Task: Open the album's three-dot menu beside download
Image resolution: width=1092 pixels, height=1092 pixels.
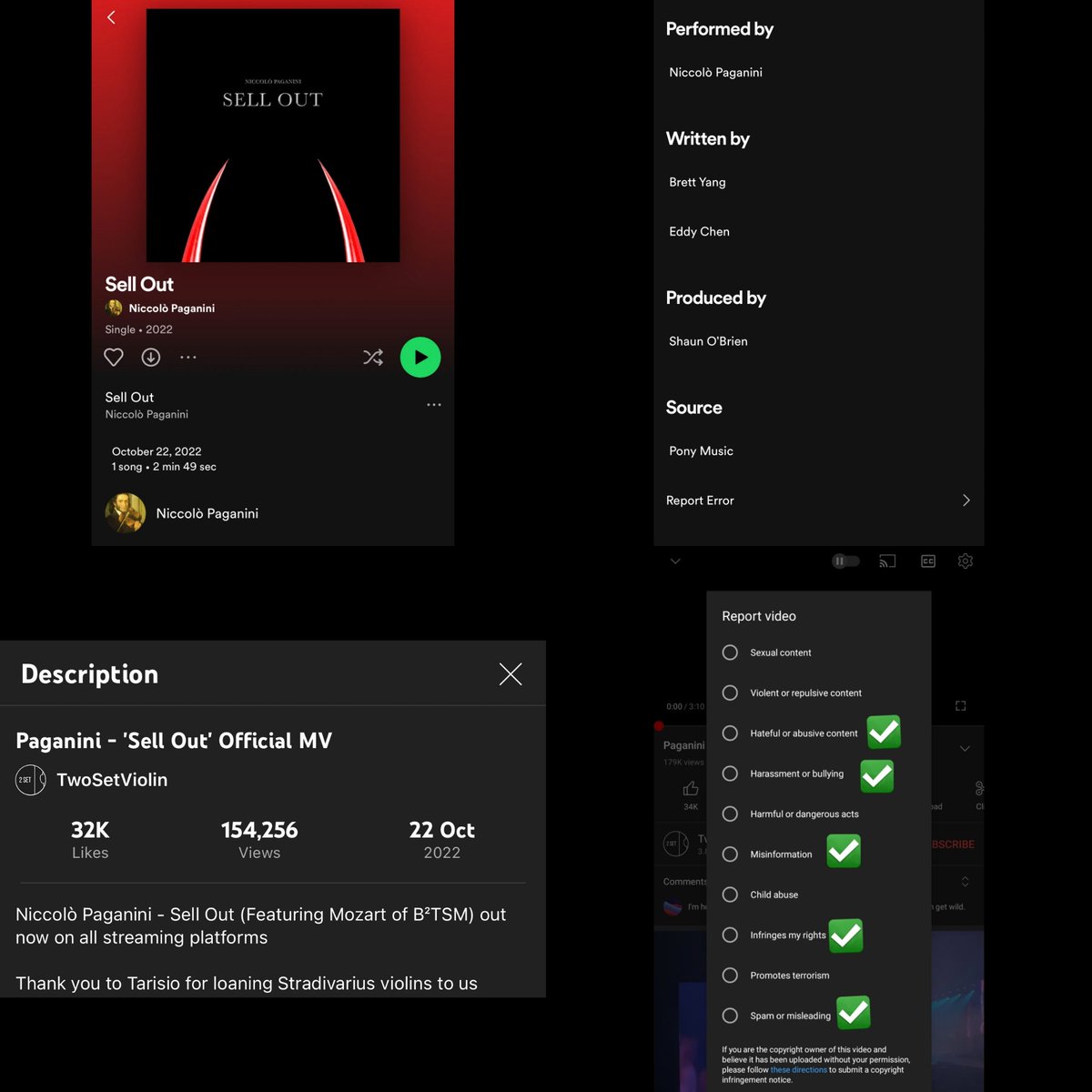Action: (188, 357)
